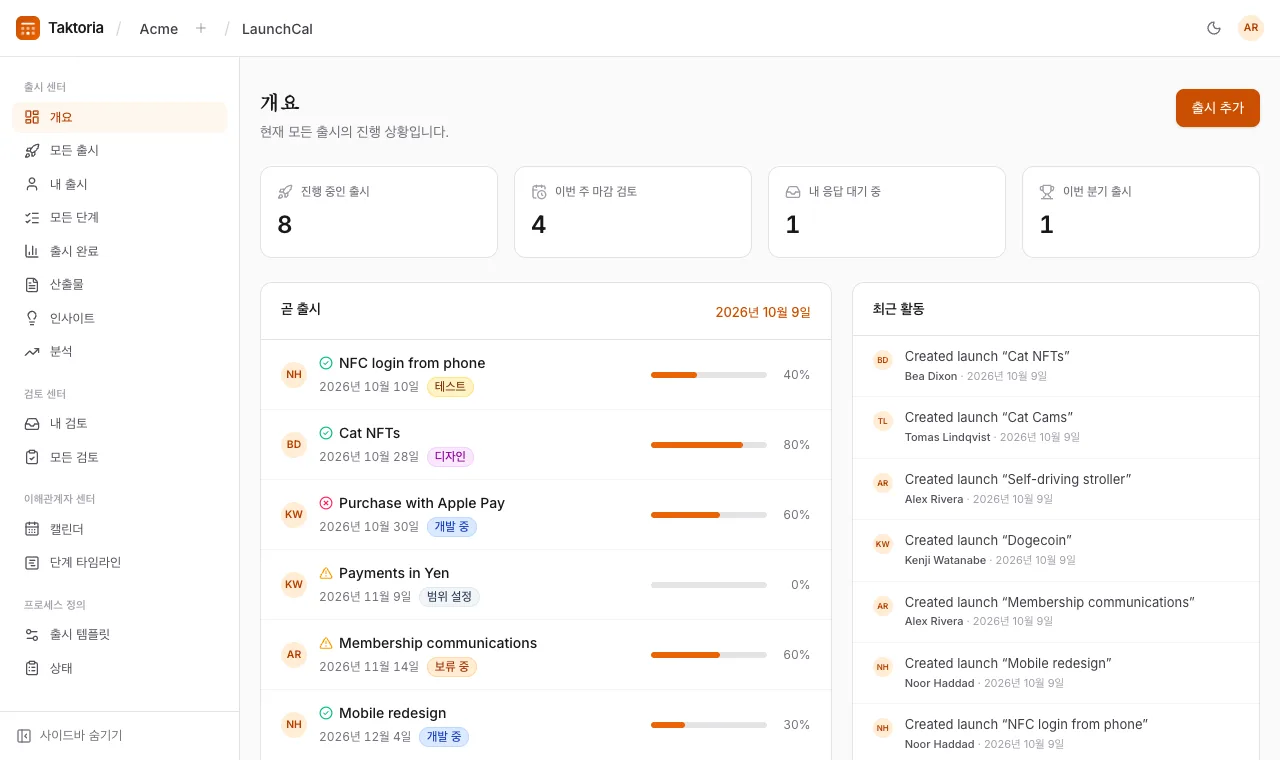1280x760 pixels.
Task: Open Mobile redesign launch in 곧 출시
Action: point(546,725)
